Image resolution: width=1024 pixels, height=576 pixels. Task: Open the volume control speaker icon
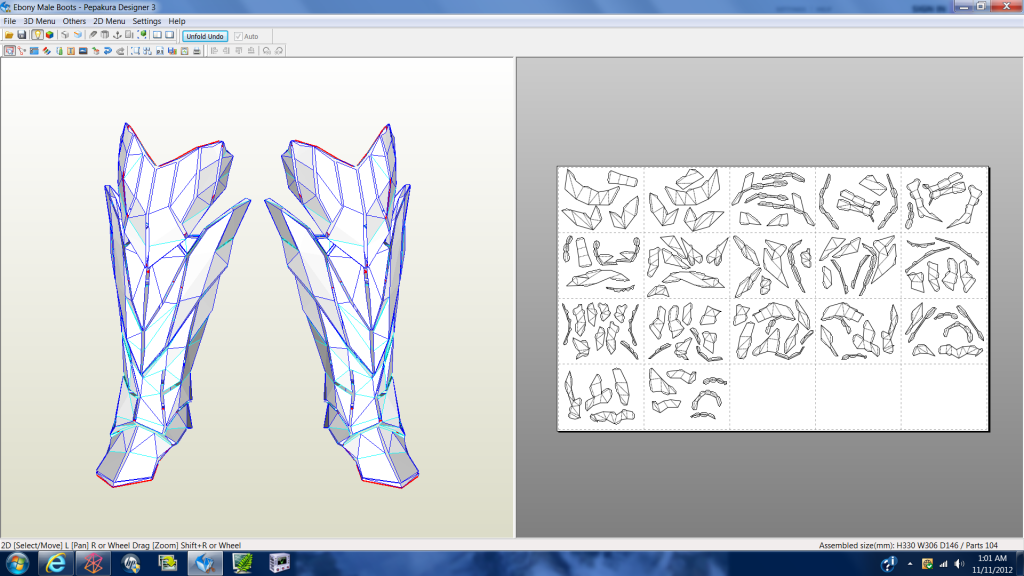coord(959,564)
